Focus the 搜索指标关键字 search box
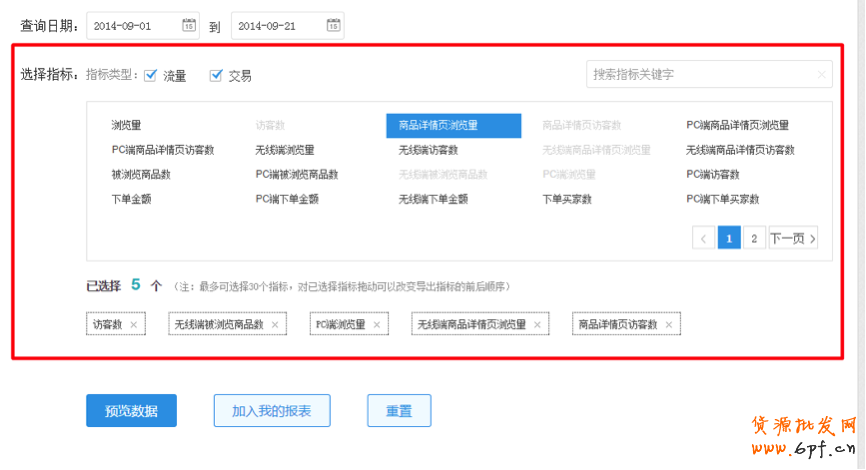 point(709,75)
